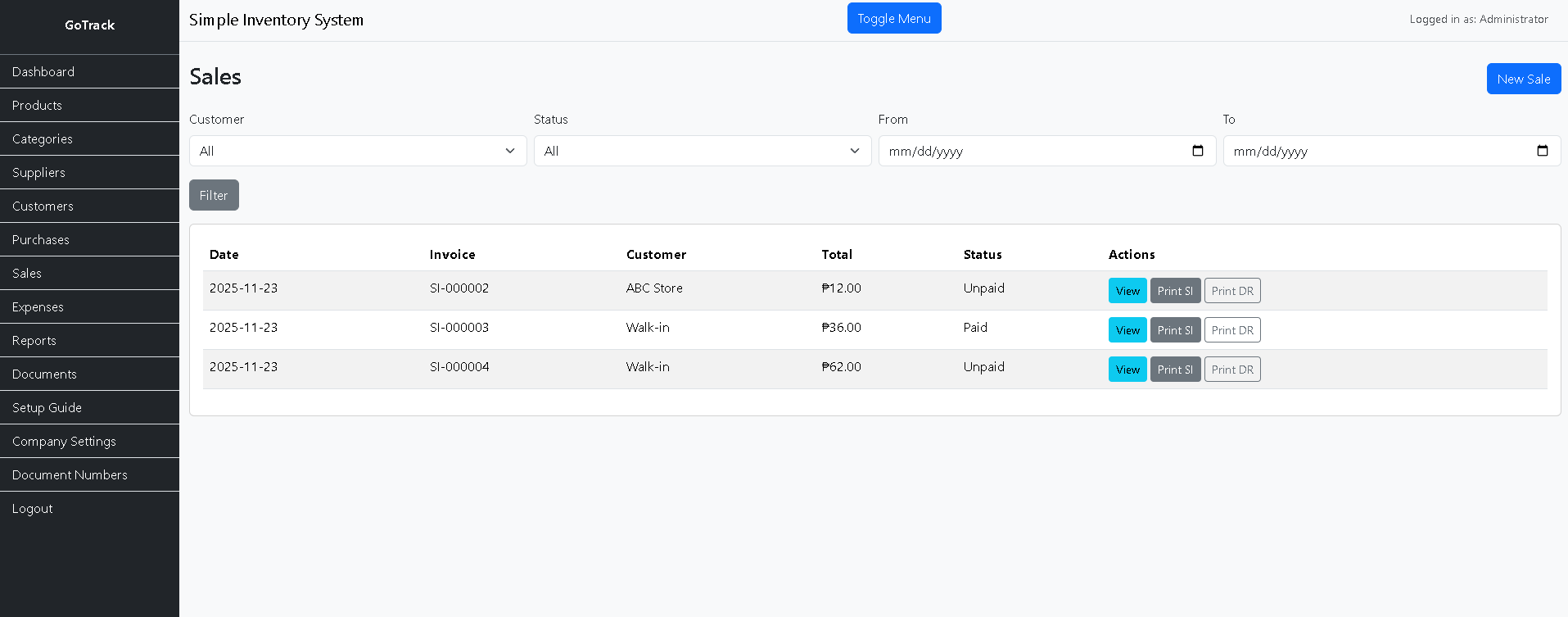View invoice SI-000002

1127,291
